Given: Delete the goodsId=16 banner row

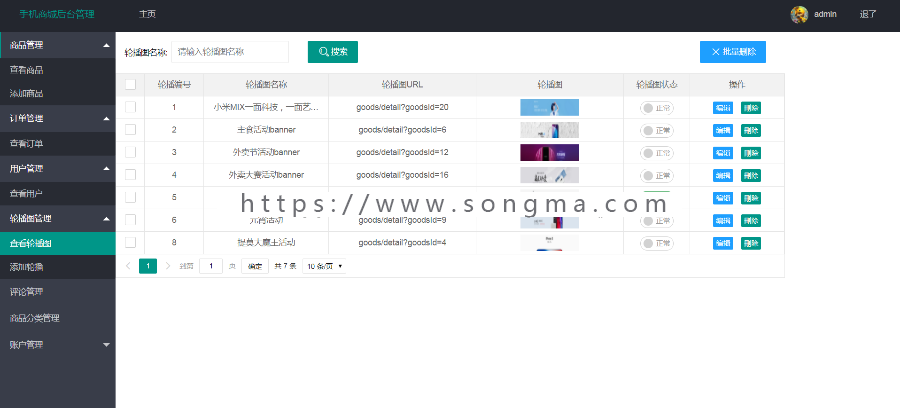Looking at the screenshot, I should 751,176.
